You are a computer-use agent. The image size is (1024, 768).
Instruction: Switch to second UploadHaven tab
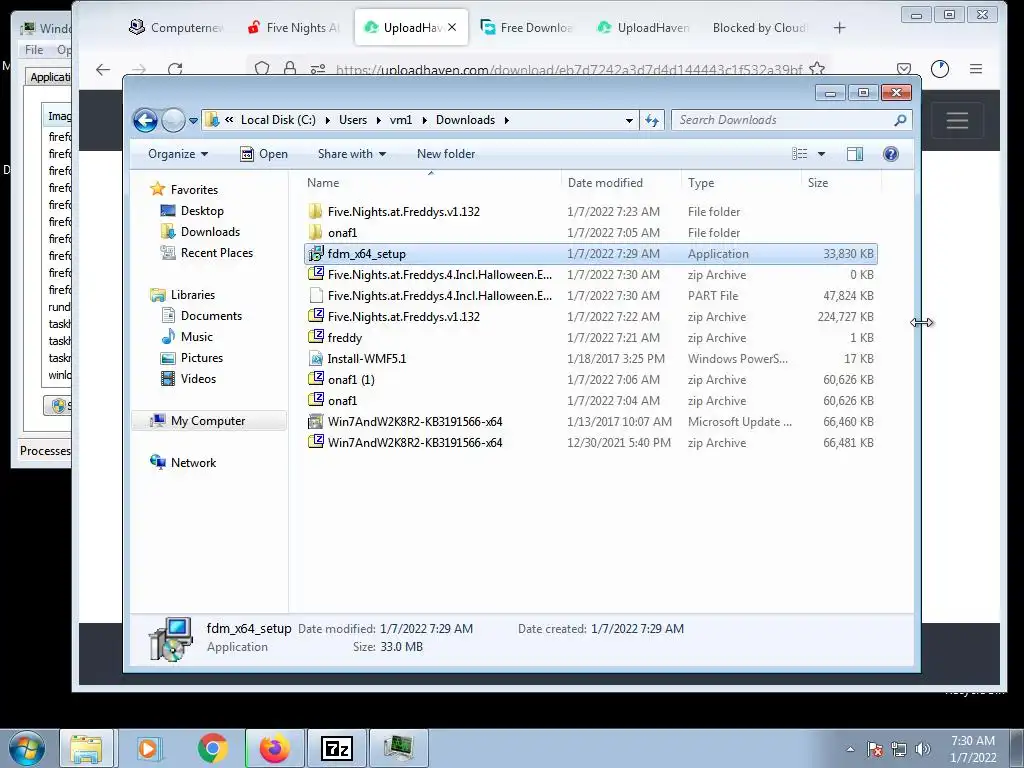(644, 27)
